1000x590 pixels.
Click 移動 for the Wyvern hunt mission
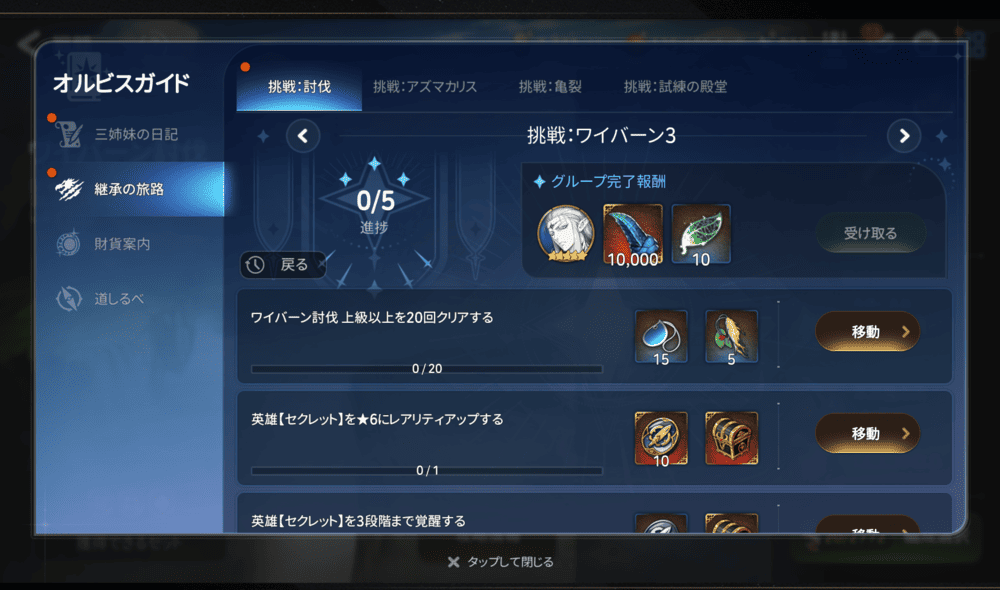867,331
